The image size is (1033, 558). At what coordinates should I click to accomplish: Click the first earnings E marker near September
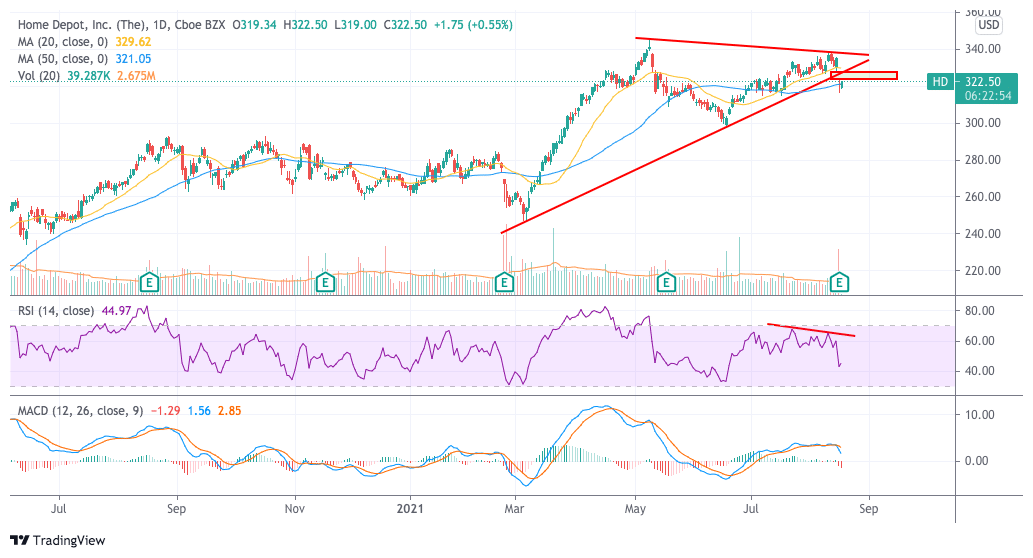150,283
